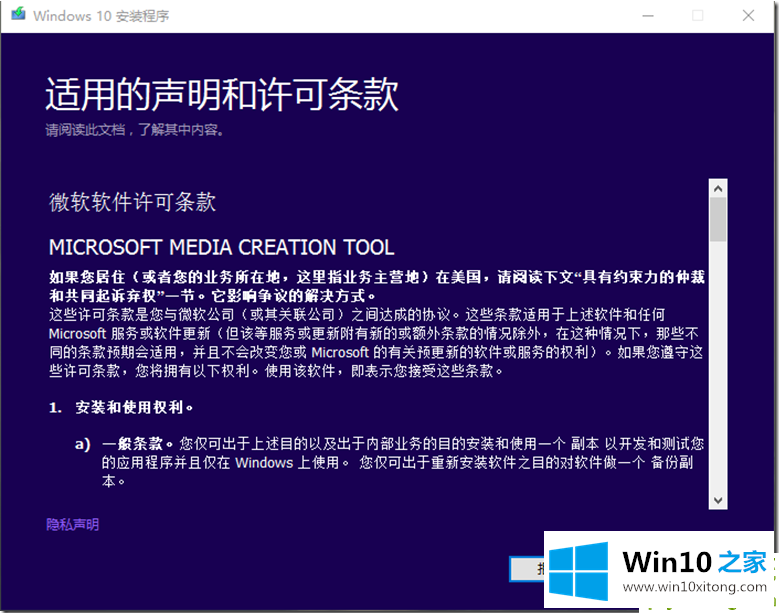779x613 pixels.
Task: Click the bold paragraph starting 如果您居住
Action: (x=377, y=287)
